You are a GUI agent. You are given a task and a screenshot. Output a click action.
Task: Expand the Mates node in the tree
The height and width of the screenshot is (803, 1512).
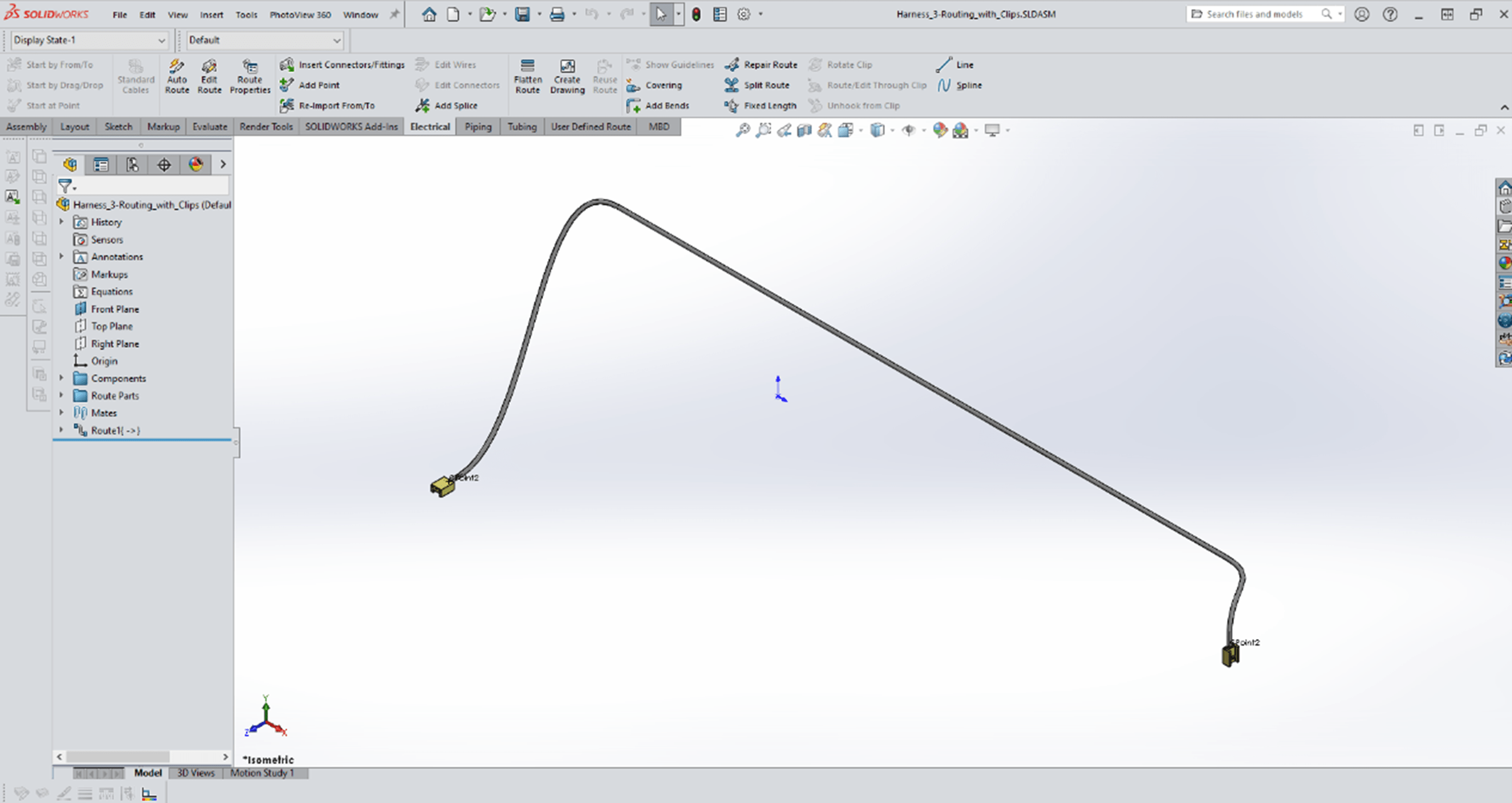61,412
